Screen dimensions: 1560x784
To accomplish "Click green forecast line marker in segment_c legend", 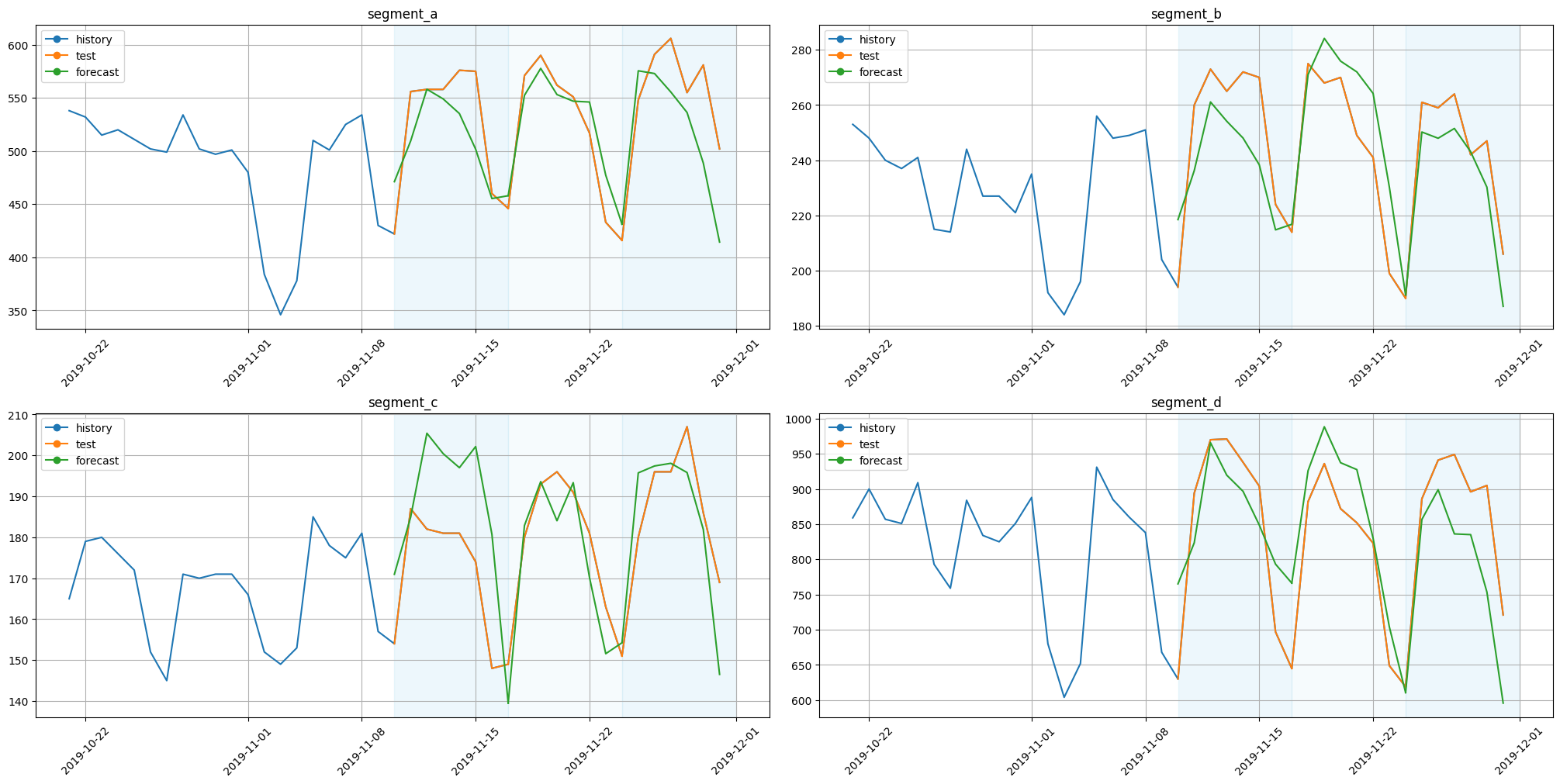I will click(57, 461).
